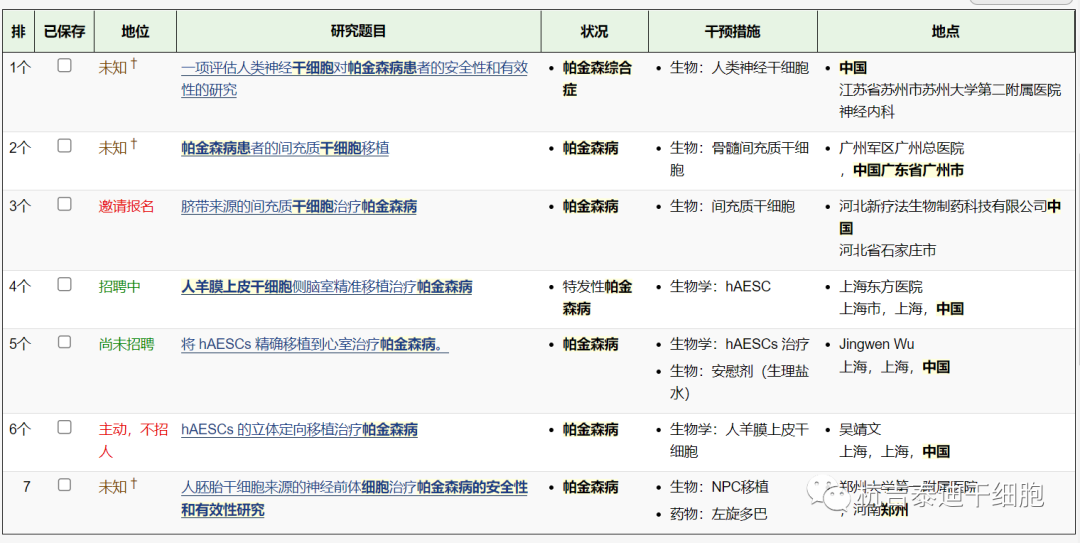This screenshot has height=543, width=1080.
Task: Enable the checkbox in row 4
Action: pyautogui.click(x=64, y=284)
